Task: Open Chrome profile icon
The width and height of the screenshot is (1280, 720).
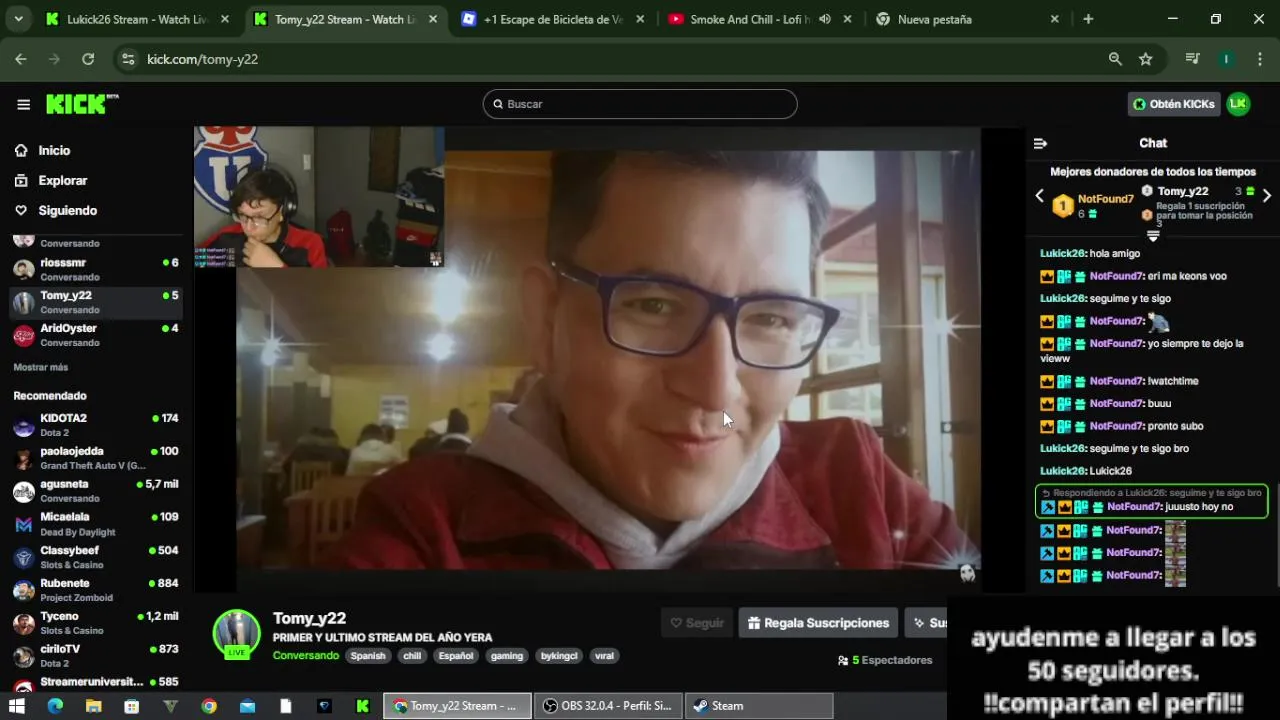Action: pos(1226,59)
